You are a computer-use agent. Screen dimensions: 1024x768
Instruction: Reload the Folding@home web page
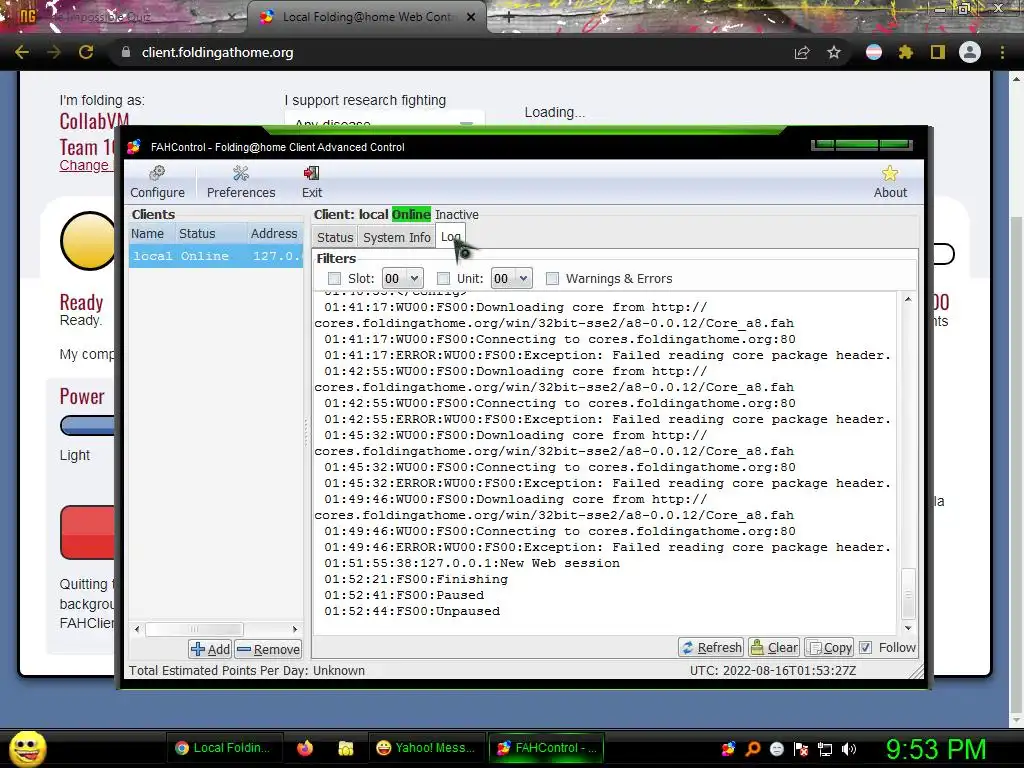point(86,52)
